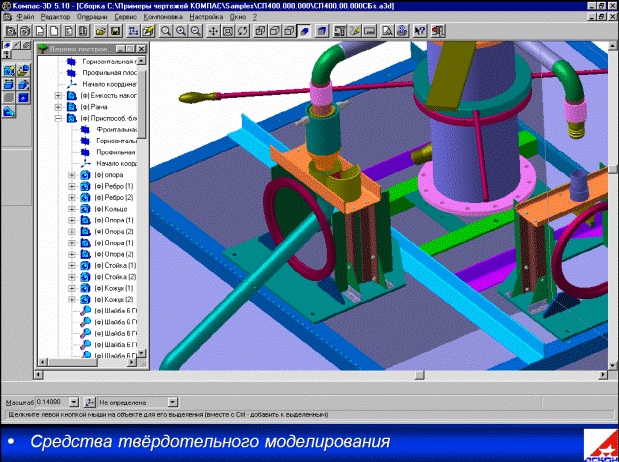Image resolution: width=619 pixels, height=462 pixels.
Task: Toggle the shaded display mode button
Action: tap(305, 31)
